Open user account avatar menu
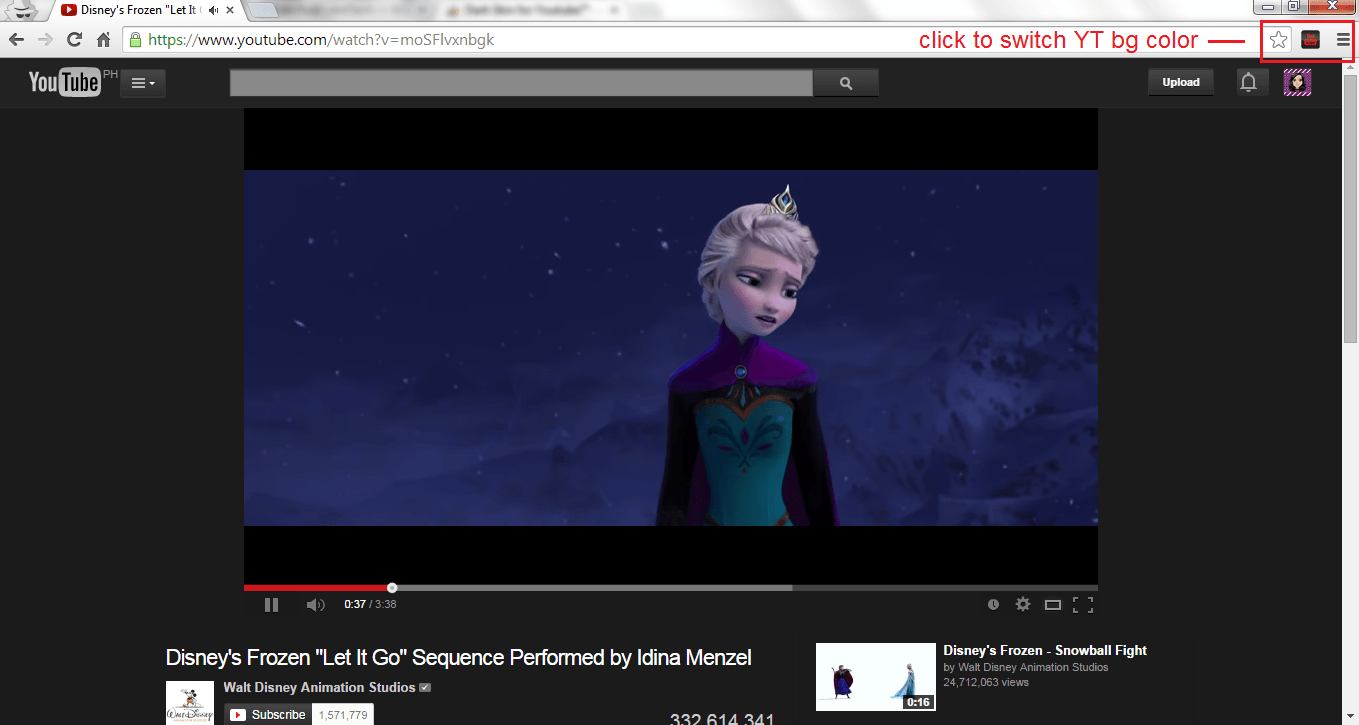 pyautogui.click(x=1297, y=82)
